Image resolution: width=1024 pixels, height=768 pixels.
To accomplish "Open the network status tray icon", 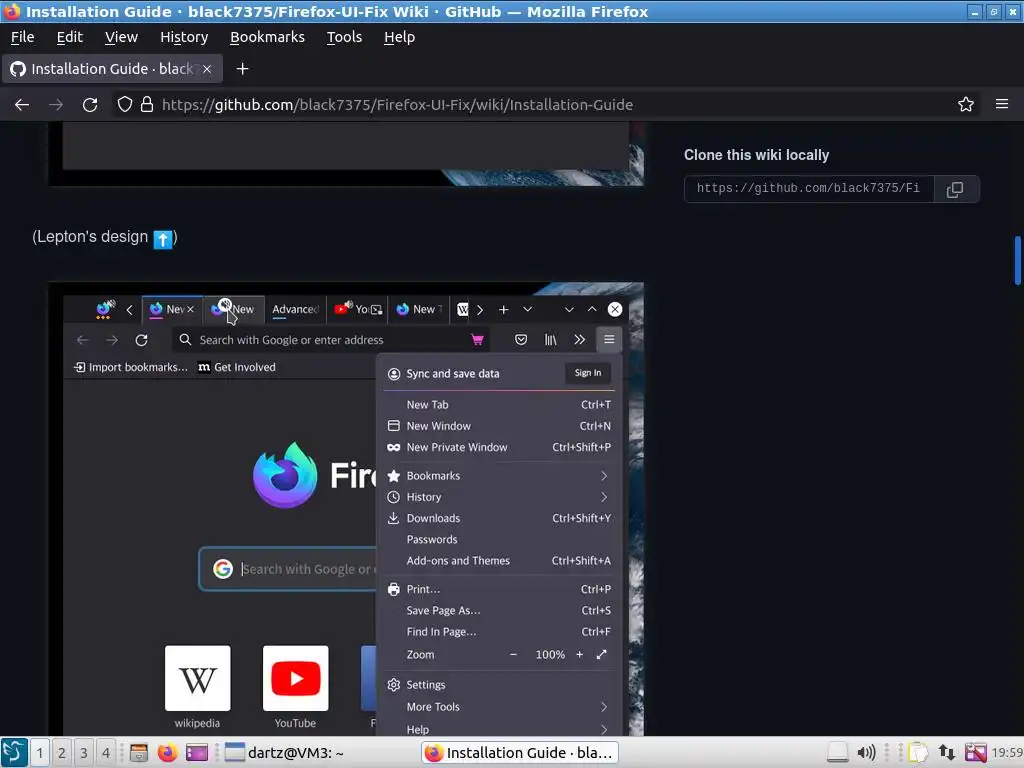I will (x=947, y=752).
